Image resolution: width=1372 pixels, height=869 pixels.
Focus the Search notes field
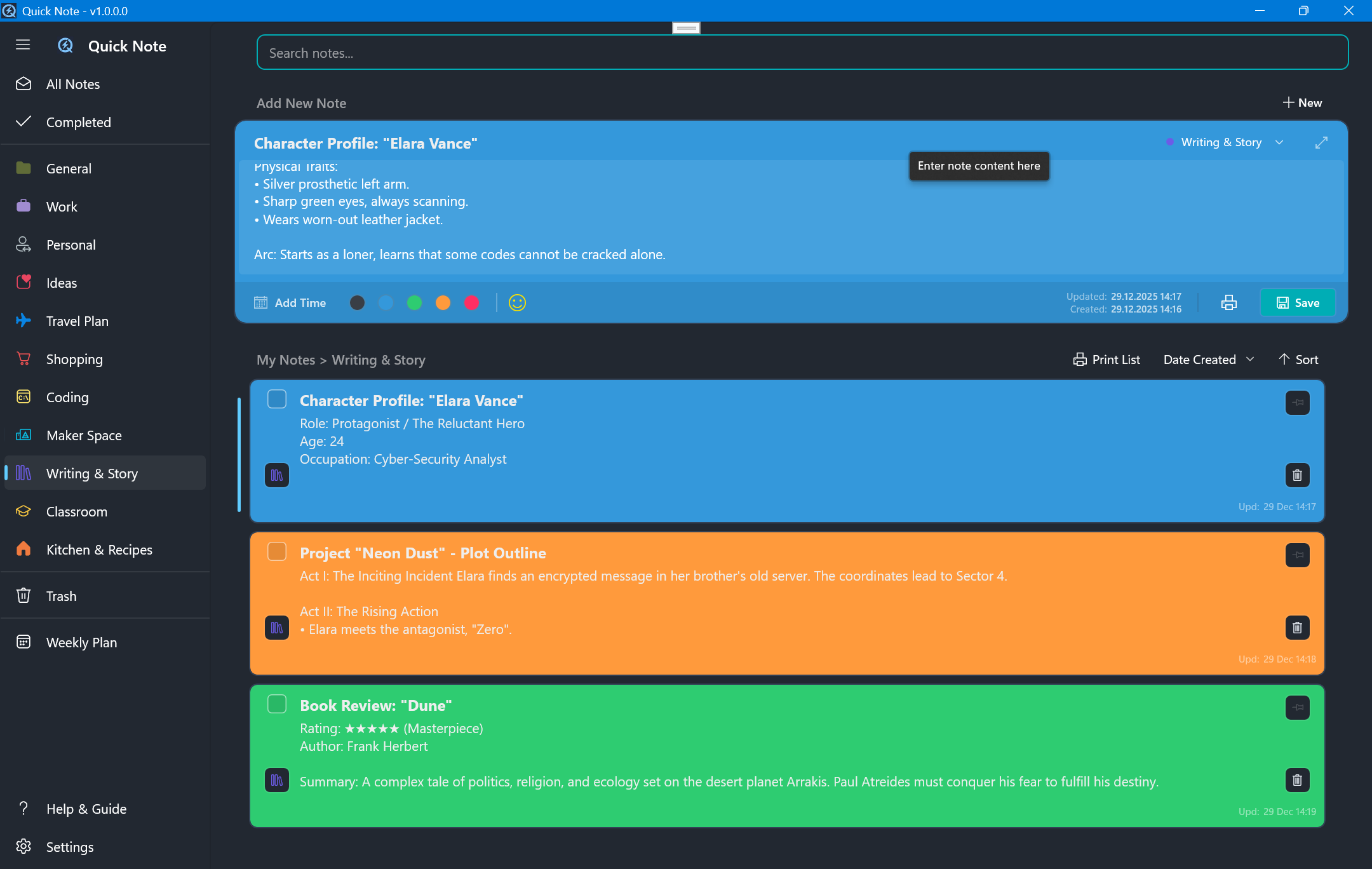click(802, 53)
